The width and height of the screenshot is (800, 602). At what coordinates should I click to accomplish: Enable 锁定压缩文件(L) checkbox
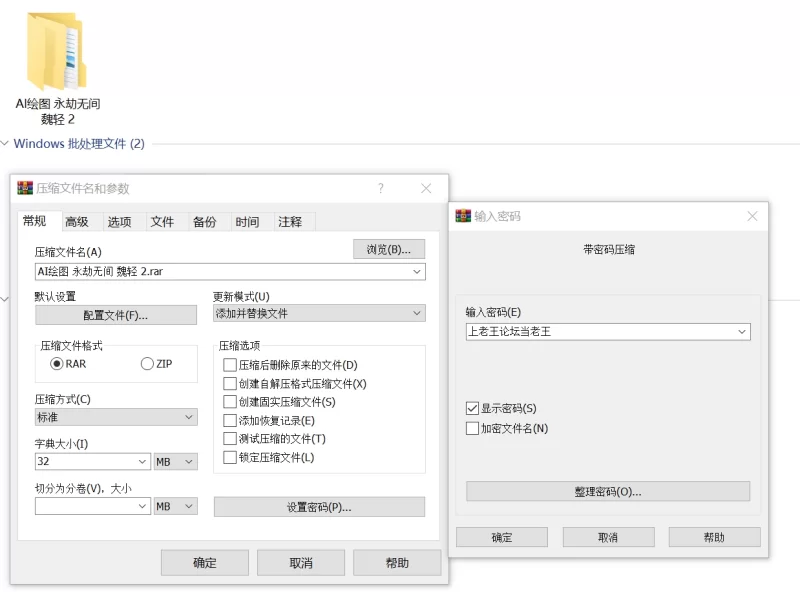click(230, 457)
